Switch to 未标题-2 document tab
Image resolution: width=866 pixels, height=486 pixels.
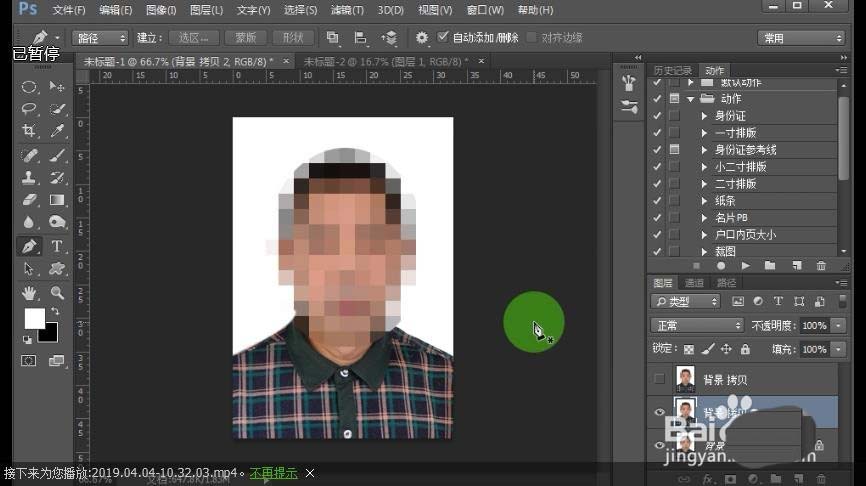point(386,61)
